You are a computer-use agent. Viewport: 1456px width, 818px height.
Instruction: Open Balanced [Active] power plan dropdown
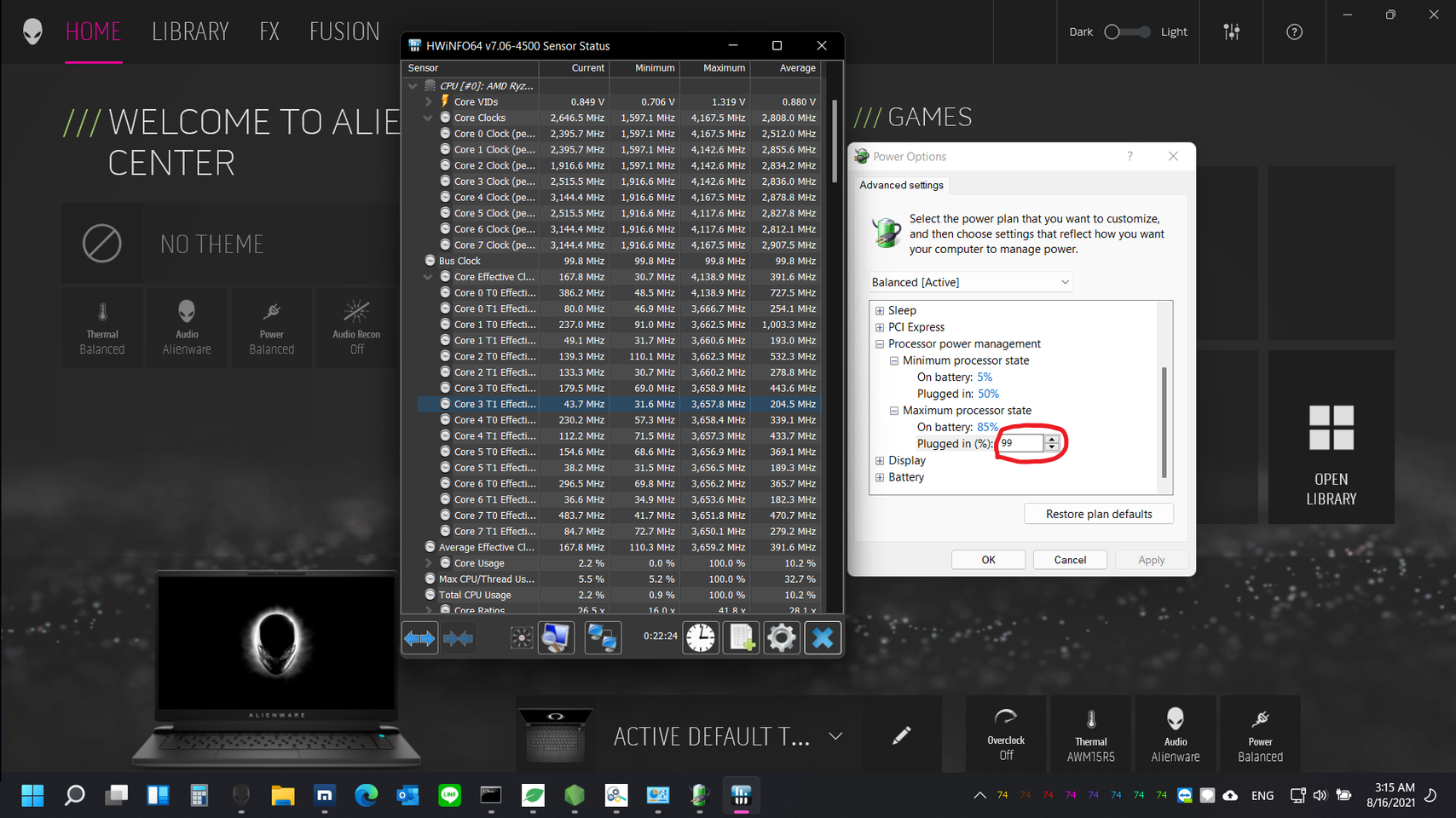[970, 282]
